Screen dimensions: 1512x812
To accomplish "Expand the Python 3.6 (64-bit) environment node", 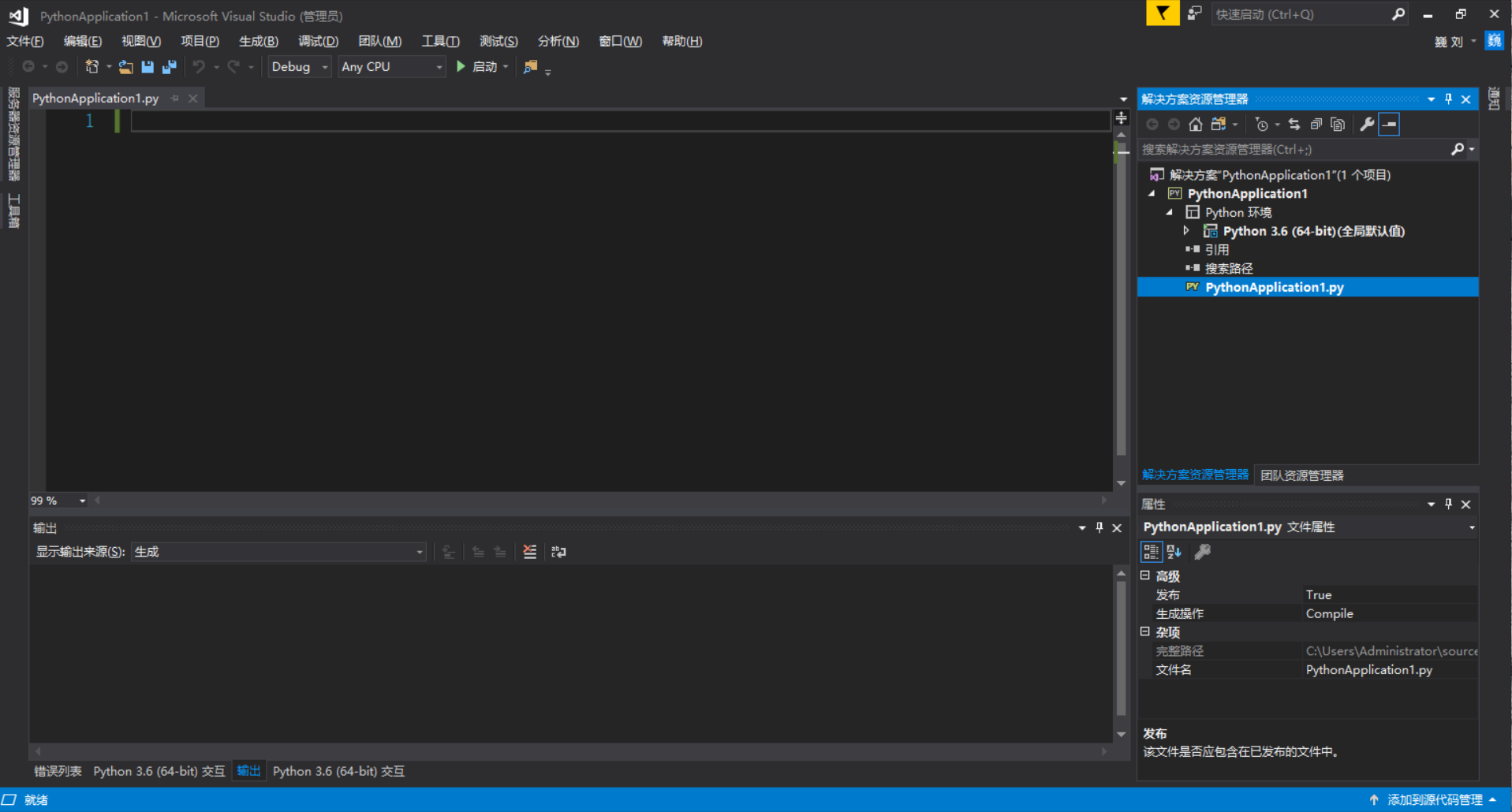I will coord(1186,231).
